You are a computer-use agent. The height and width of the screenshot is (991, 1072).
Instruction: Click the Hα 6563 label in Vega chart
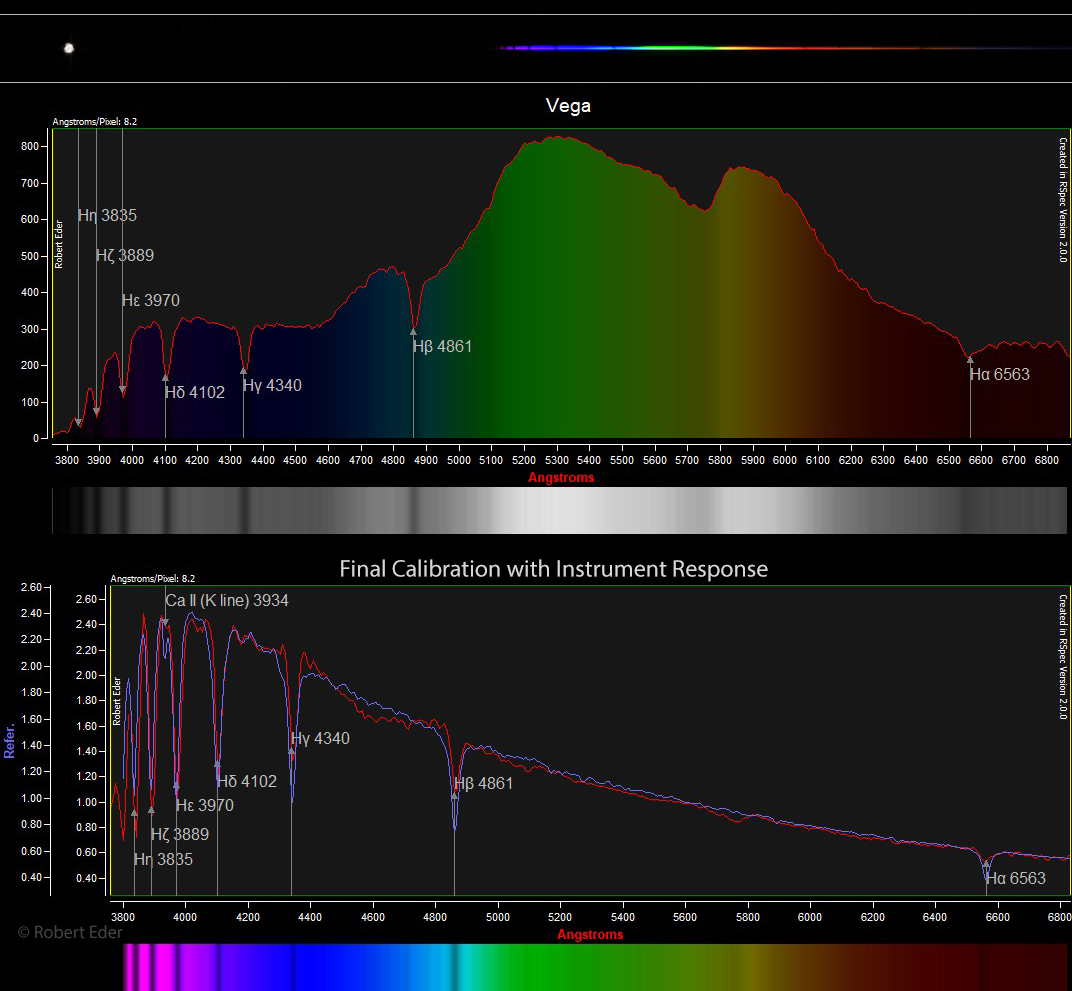point(999,375)
